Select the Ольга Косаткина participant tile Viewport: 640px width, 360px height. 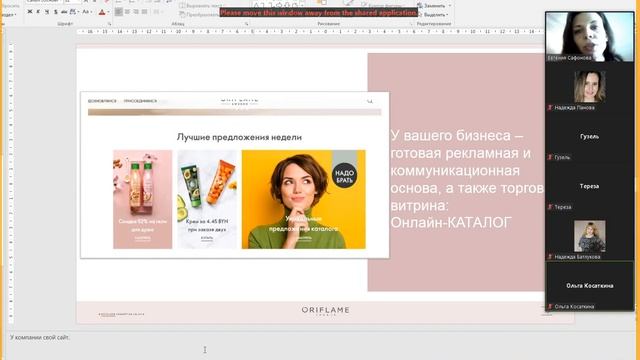[x=589, y=286]
